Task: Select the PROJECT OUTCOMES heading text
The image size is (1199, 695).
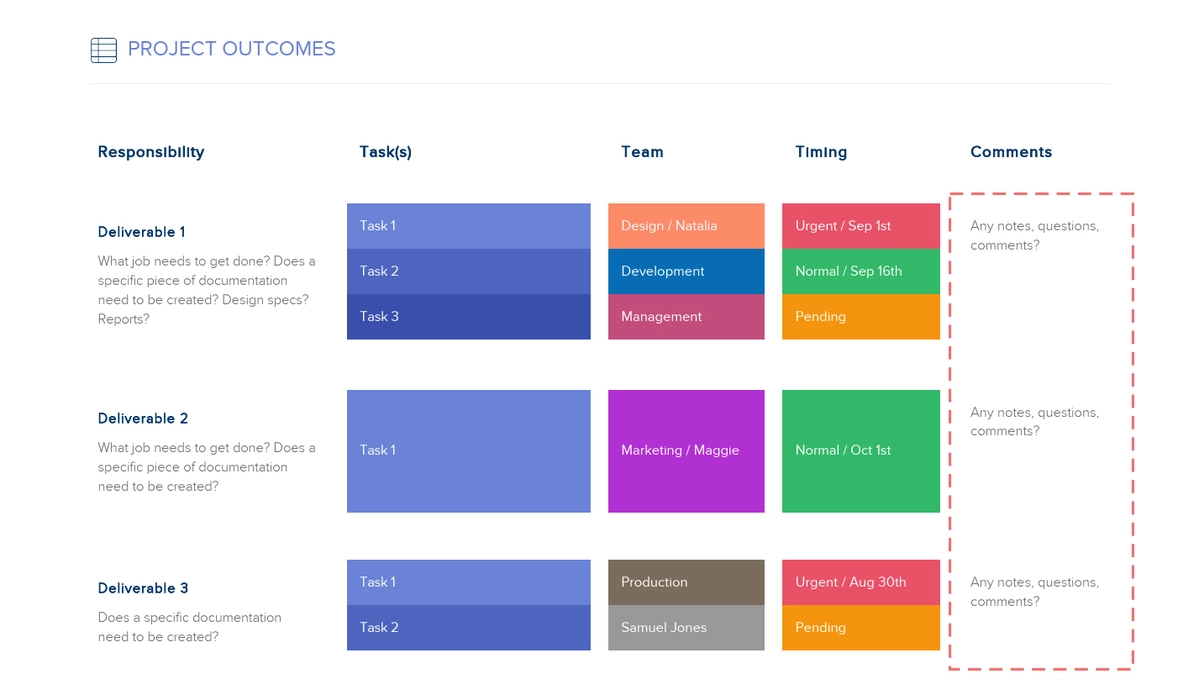Action: tap(231, 49)
